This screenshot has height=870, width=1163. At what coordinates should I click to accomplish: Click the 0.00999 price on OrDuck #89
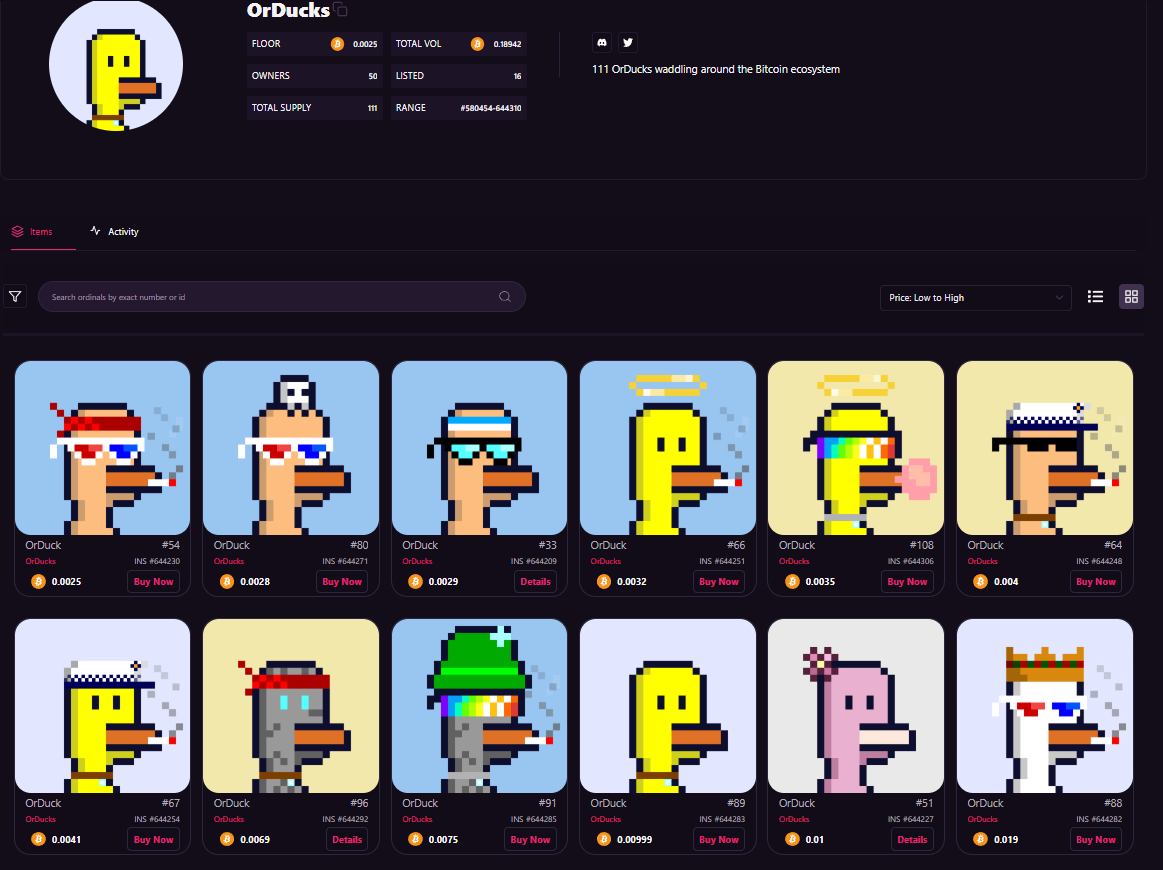point(634,840)
